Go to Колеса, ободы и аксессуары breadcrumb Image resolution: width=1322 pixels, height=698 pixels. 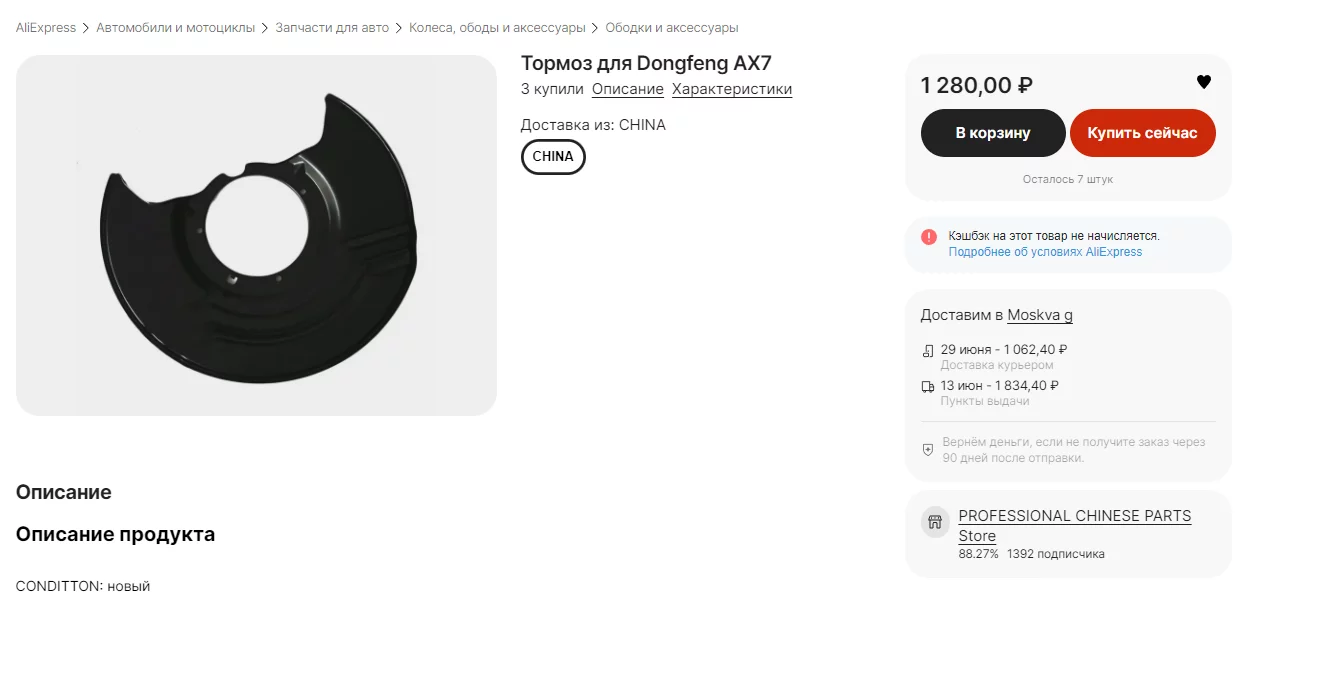coord(497,28)
